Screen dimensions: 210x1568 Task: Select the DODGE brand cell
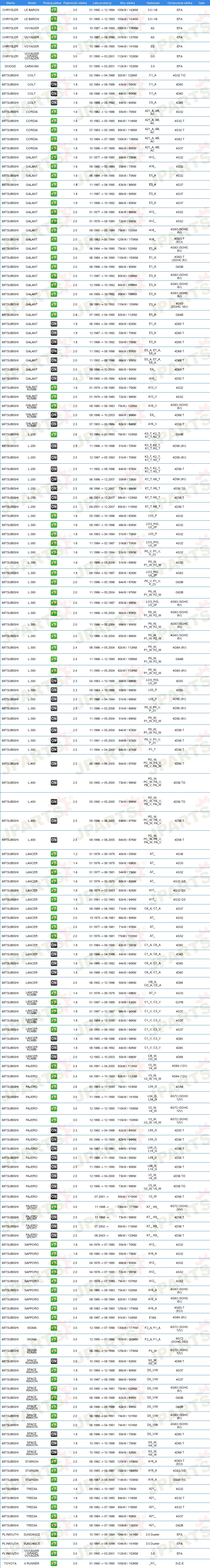(10, 66)
